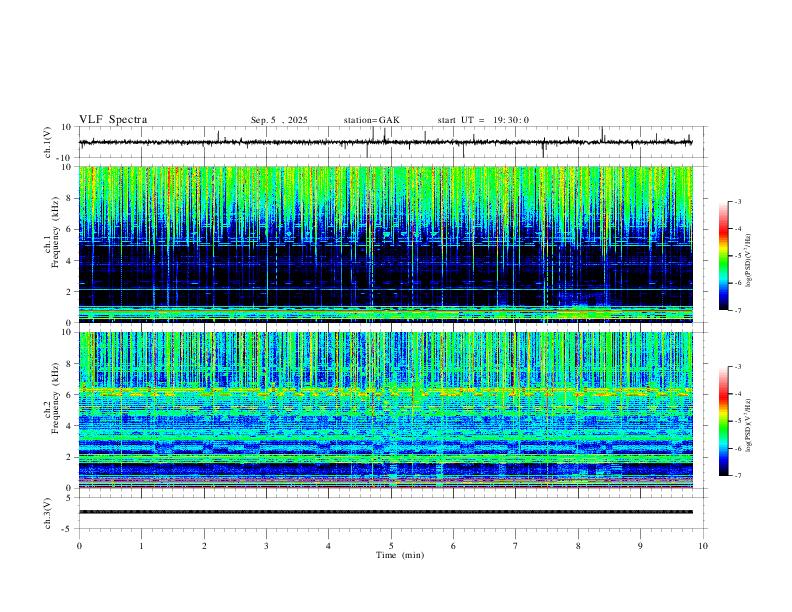Click tick label "8" on the Time axis
This screenshot has width=792, height=612.
pos(578,546)
